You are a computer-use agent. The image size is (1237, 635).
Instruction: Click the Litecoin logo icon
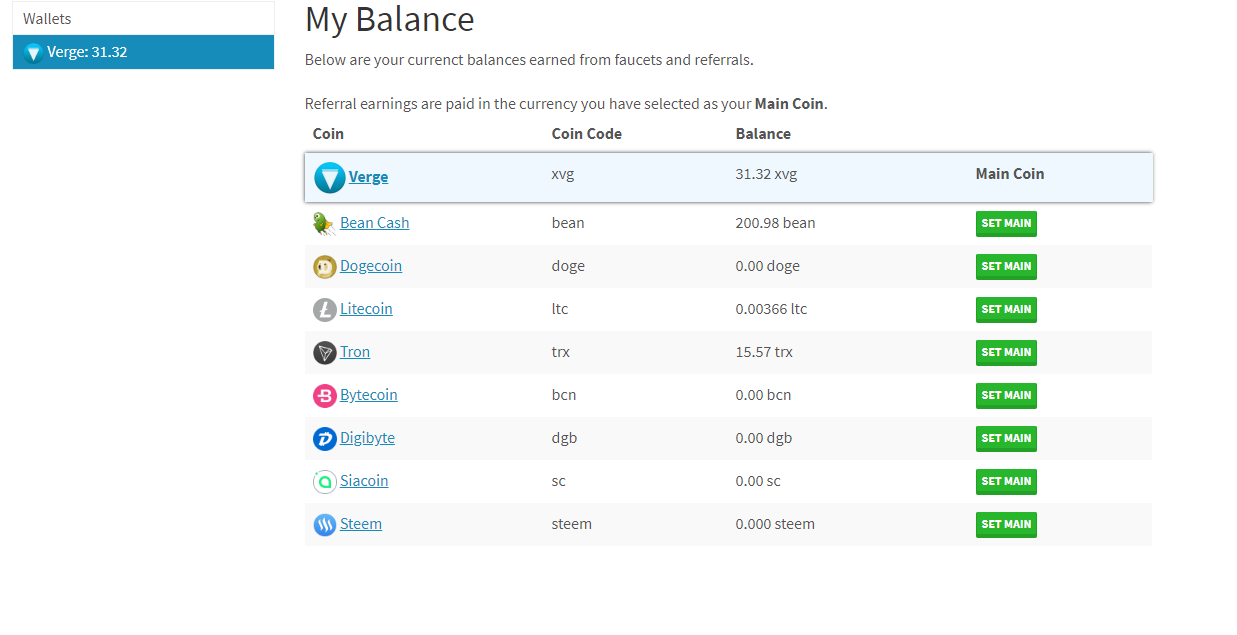[324, 310]
